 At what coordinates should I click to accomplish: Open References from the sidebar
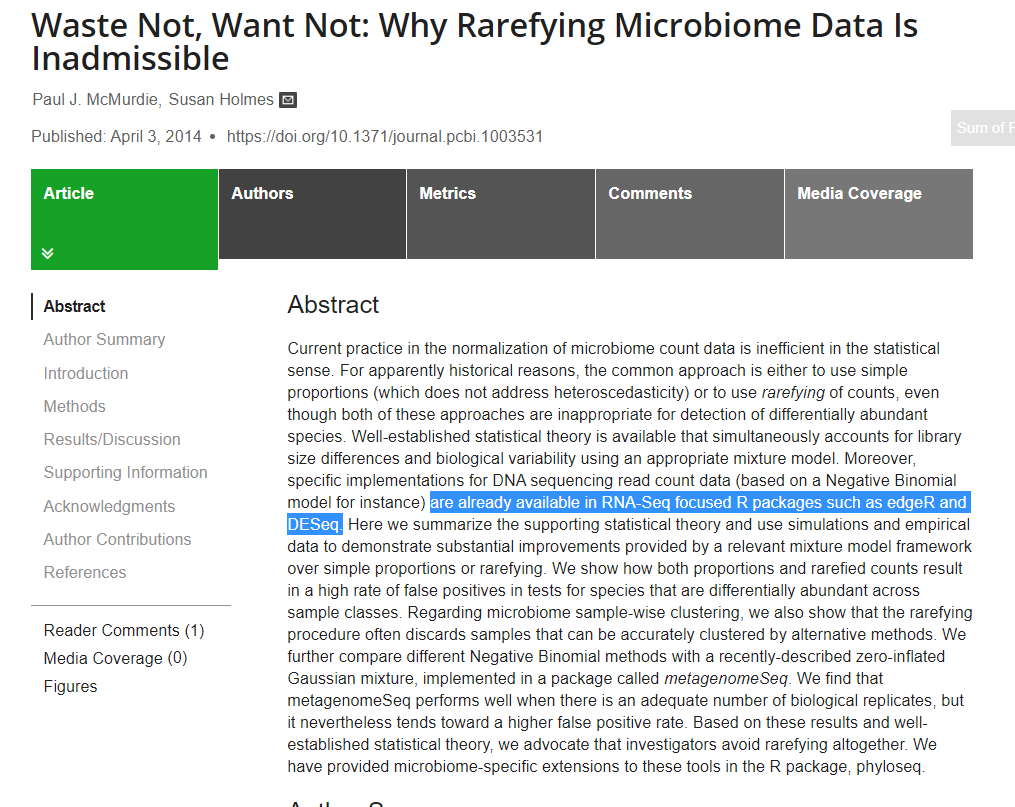(x=85, y=572)
